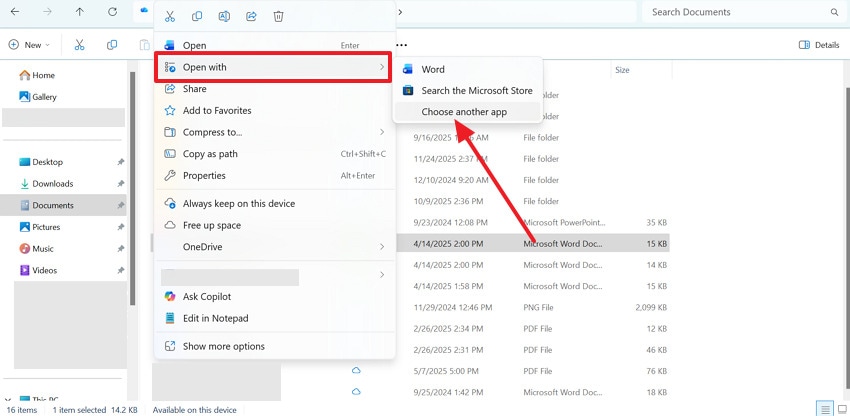
Task: Click the Share icon in context menu top row
Action: 251,16
